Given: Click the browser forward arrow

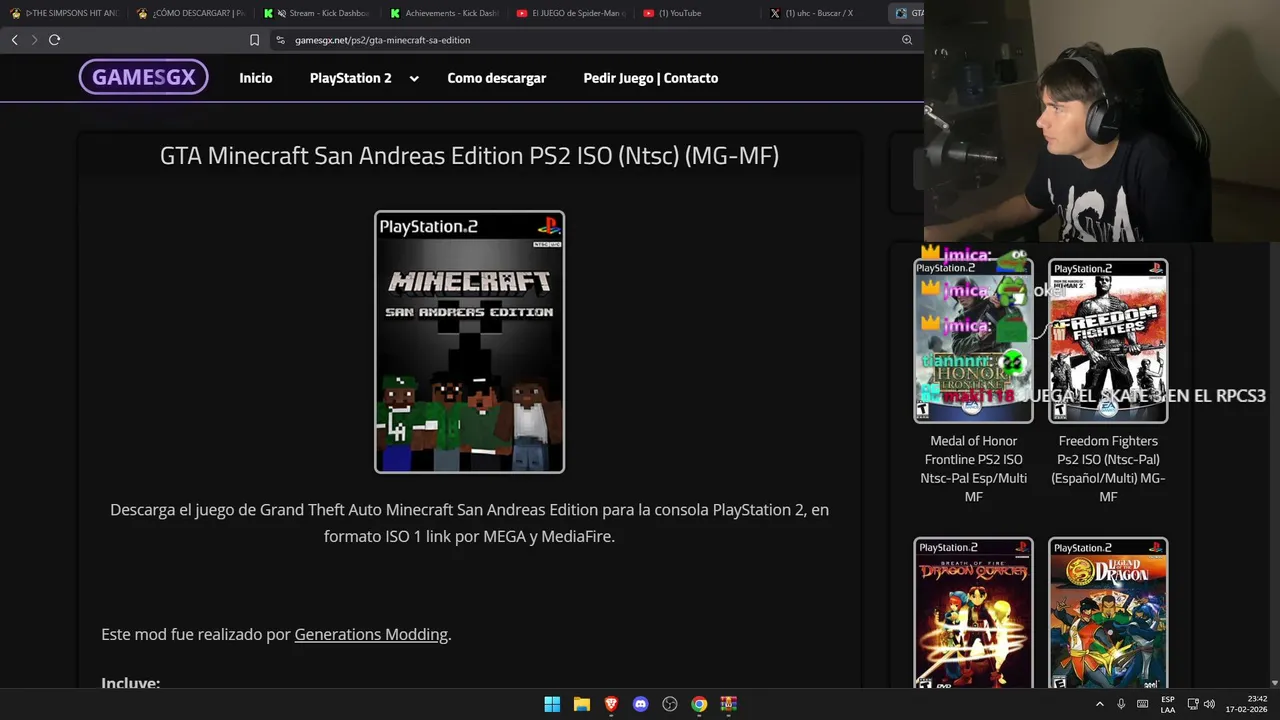Looking at the screenshot, I should 34,40.
